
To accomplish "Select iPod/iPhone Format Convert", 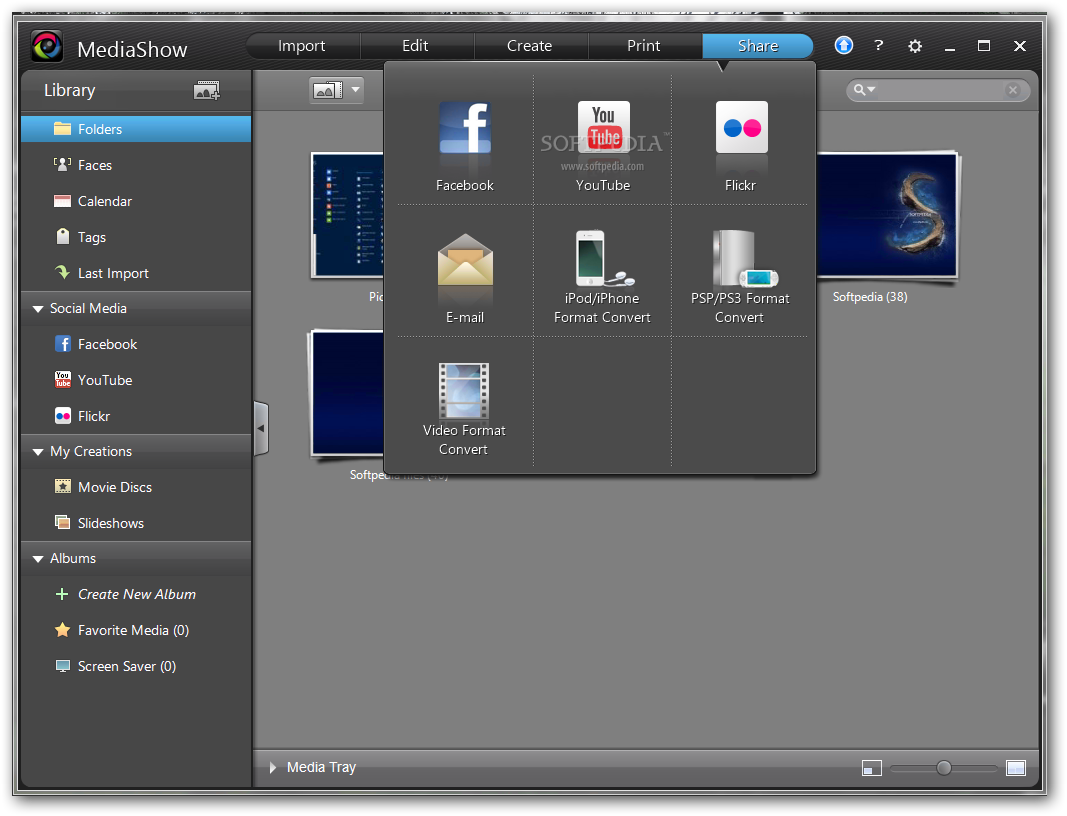I will click(602, 278).
